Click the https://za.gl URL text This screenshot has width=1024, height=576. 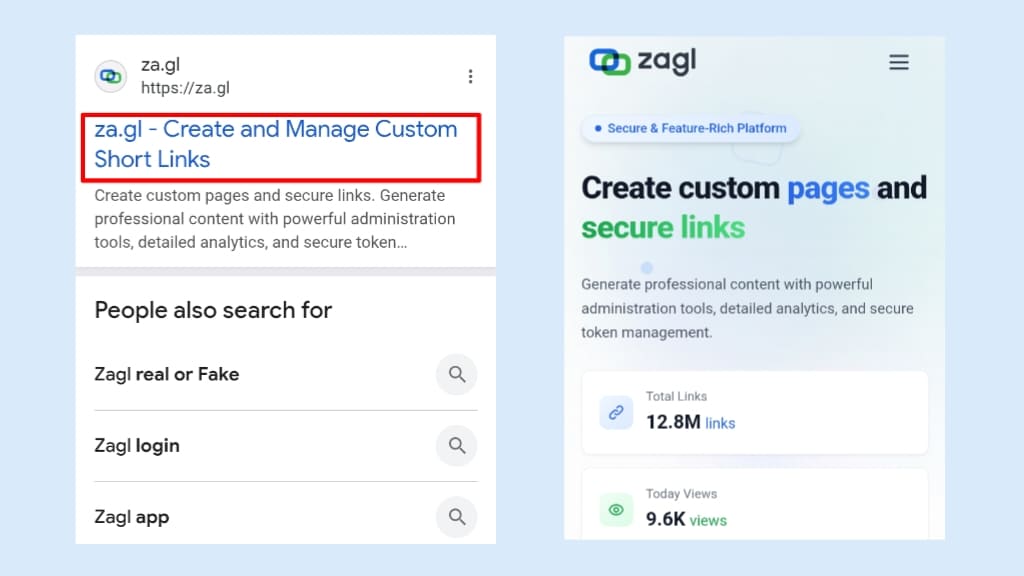[185, 88]
